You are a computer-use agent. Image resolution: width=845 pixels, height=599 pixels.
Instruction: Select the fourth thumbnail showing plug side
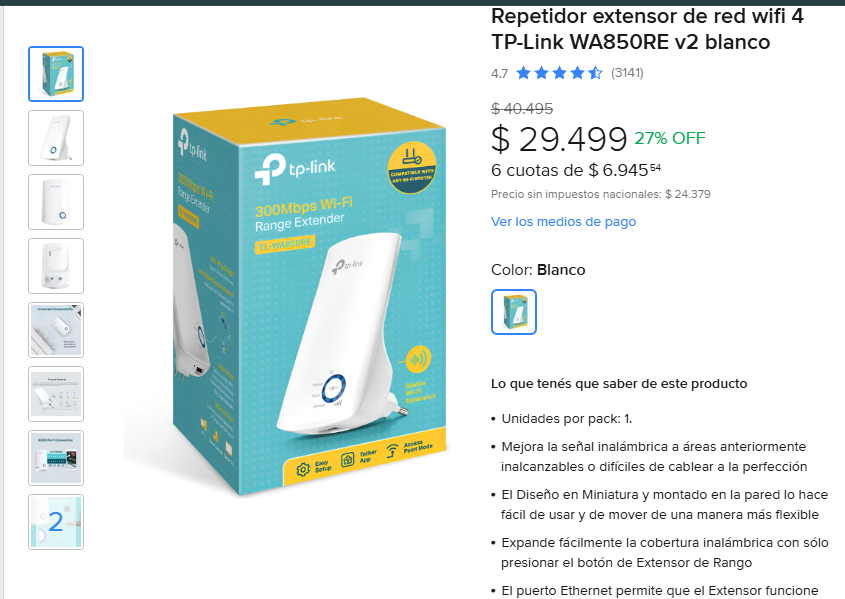click(x=56, y=266)
